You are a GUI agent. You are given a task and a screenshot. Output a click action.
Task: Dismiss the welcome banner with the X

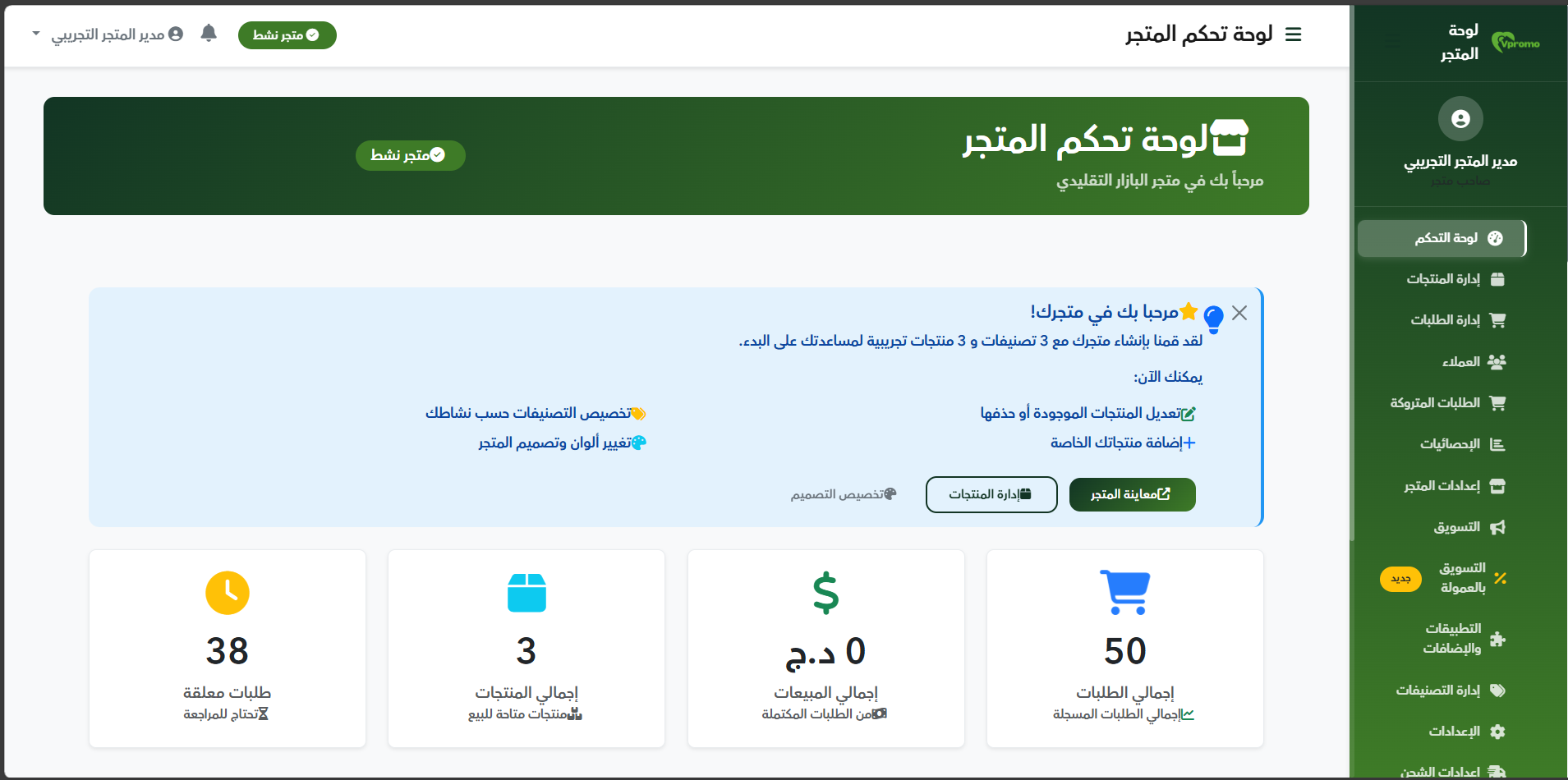click(1239, 313)
